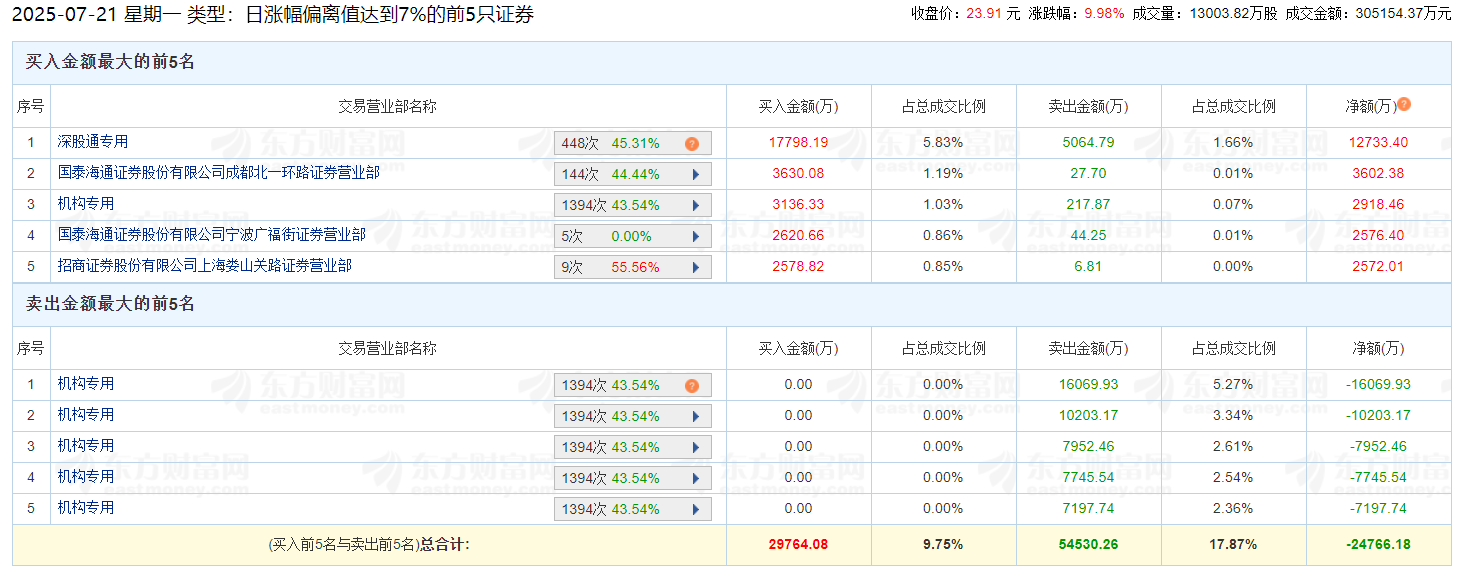Expand arrow for 成都北一环路证券营业部 stats
The image size is (1462, 572).
point(695,174)
